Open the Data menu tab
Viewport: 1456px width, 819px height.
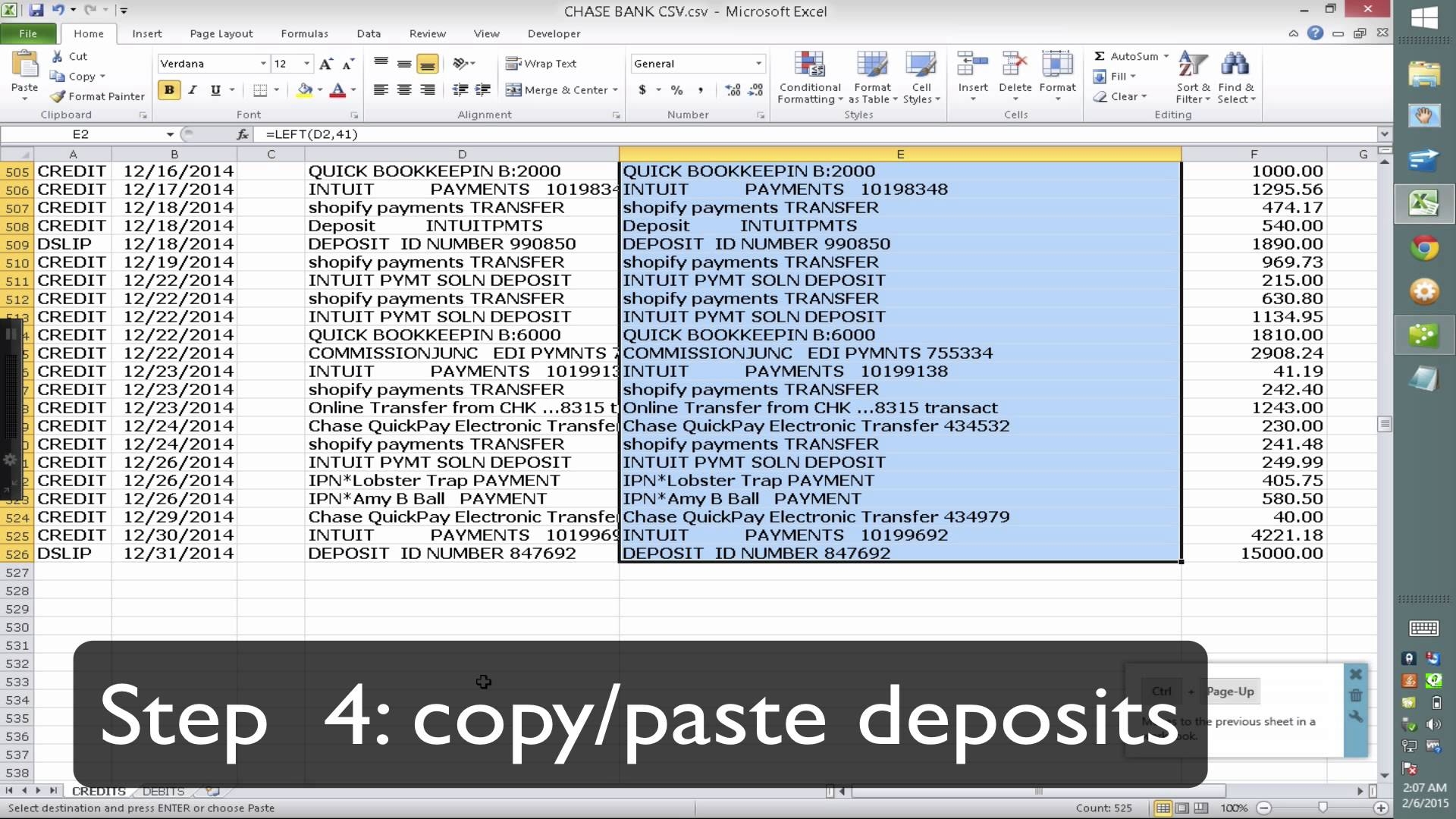coord(369,33)
